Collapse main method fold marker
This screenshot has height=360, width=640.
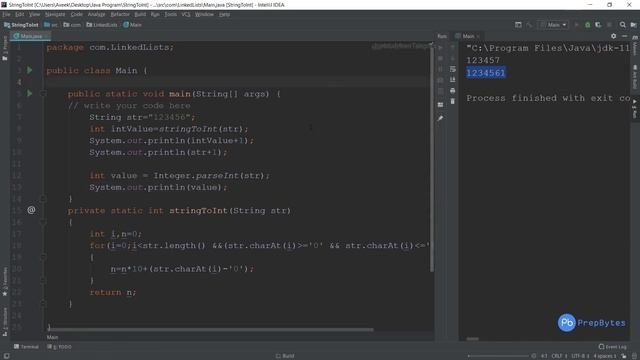(x=43, y=94)
